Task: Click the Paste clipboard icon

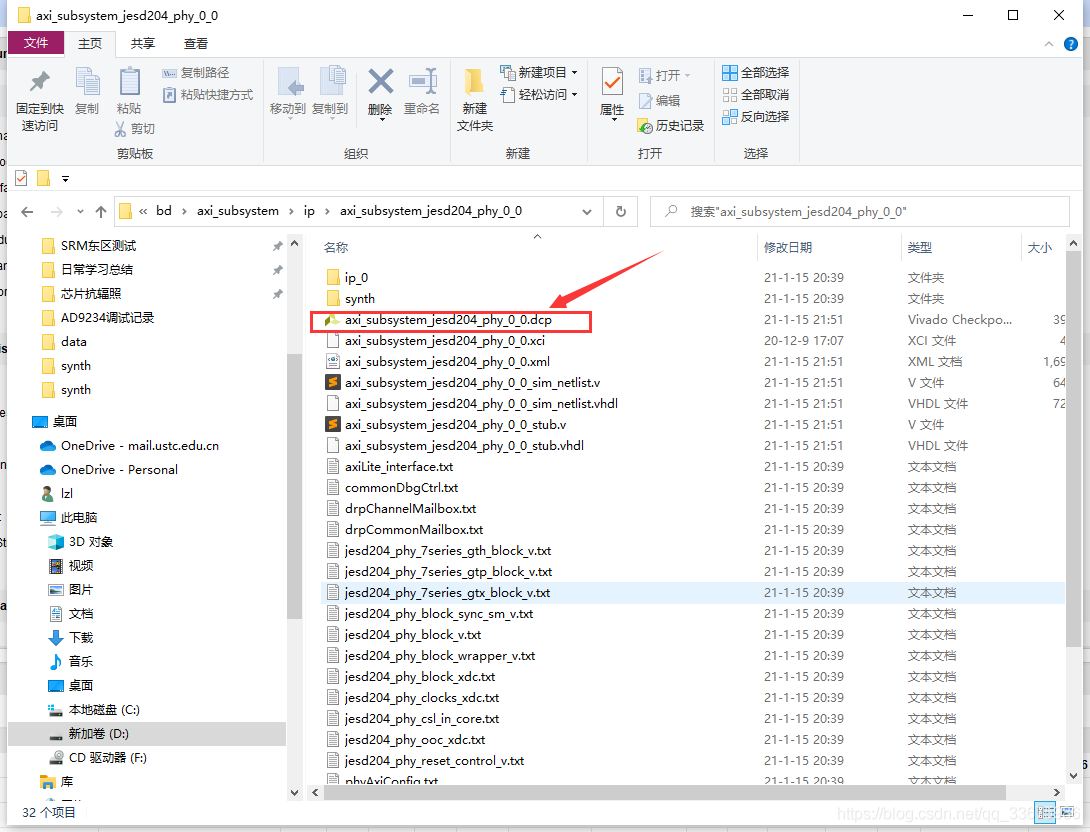Action: [x=129, y=83]
